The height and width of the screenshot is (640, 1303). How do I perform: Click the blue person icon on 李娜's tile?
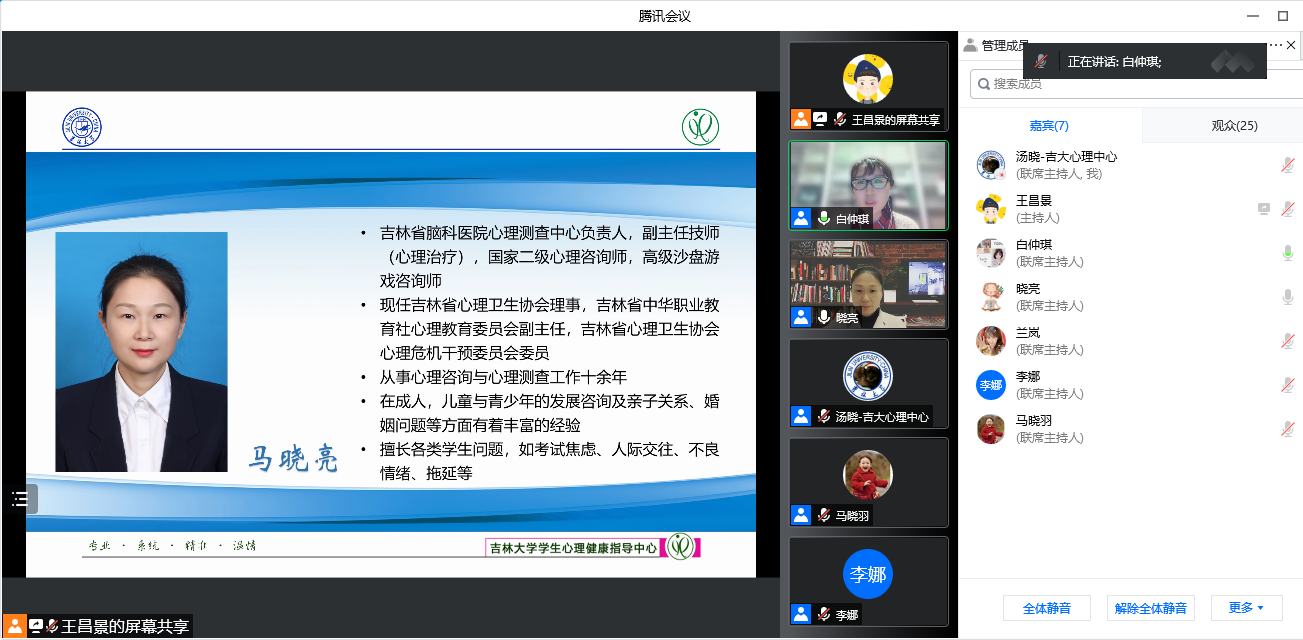coord(801,614)
